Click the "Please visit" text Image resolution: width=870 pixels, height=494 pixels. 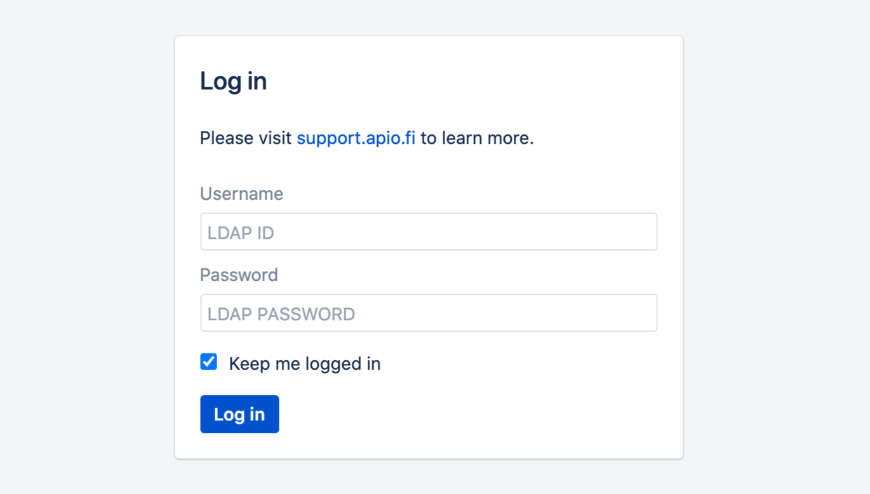pyautogui.click(x=246, y=138)
